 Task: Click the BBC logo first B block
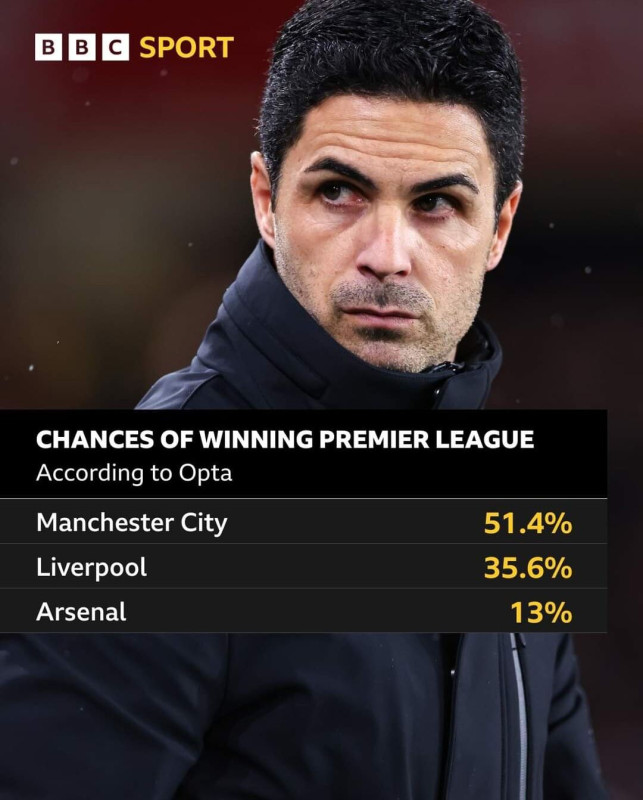point(48,47)
